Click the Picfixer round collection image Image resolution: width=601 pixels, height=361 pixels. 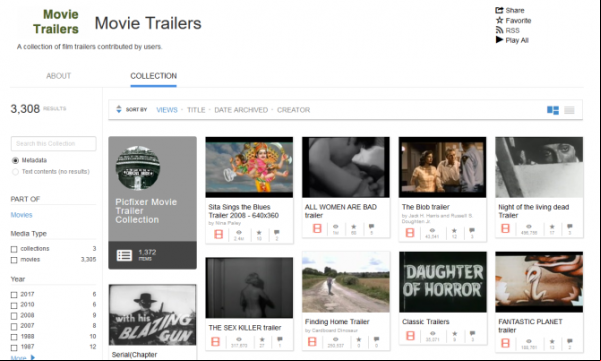click(x=138, y=167)
